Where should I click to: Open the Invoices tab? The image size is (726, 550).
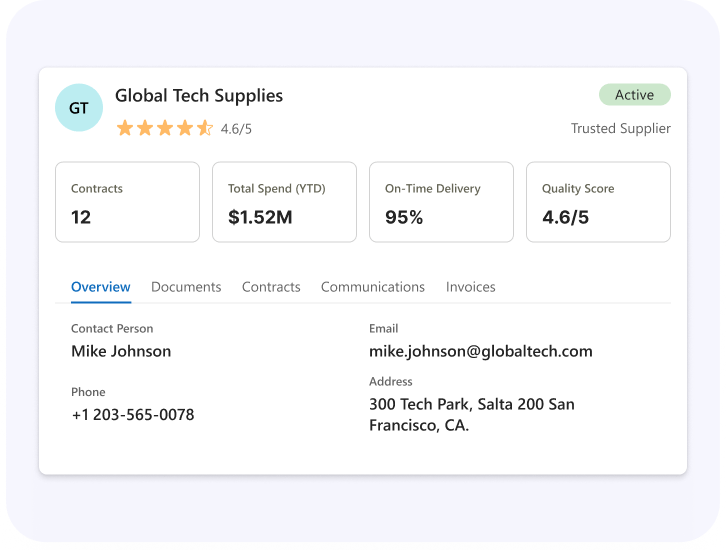pyautogui.click(x=470, y=287)
